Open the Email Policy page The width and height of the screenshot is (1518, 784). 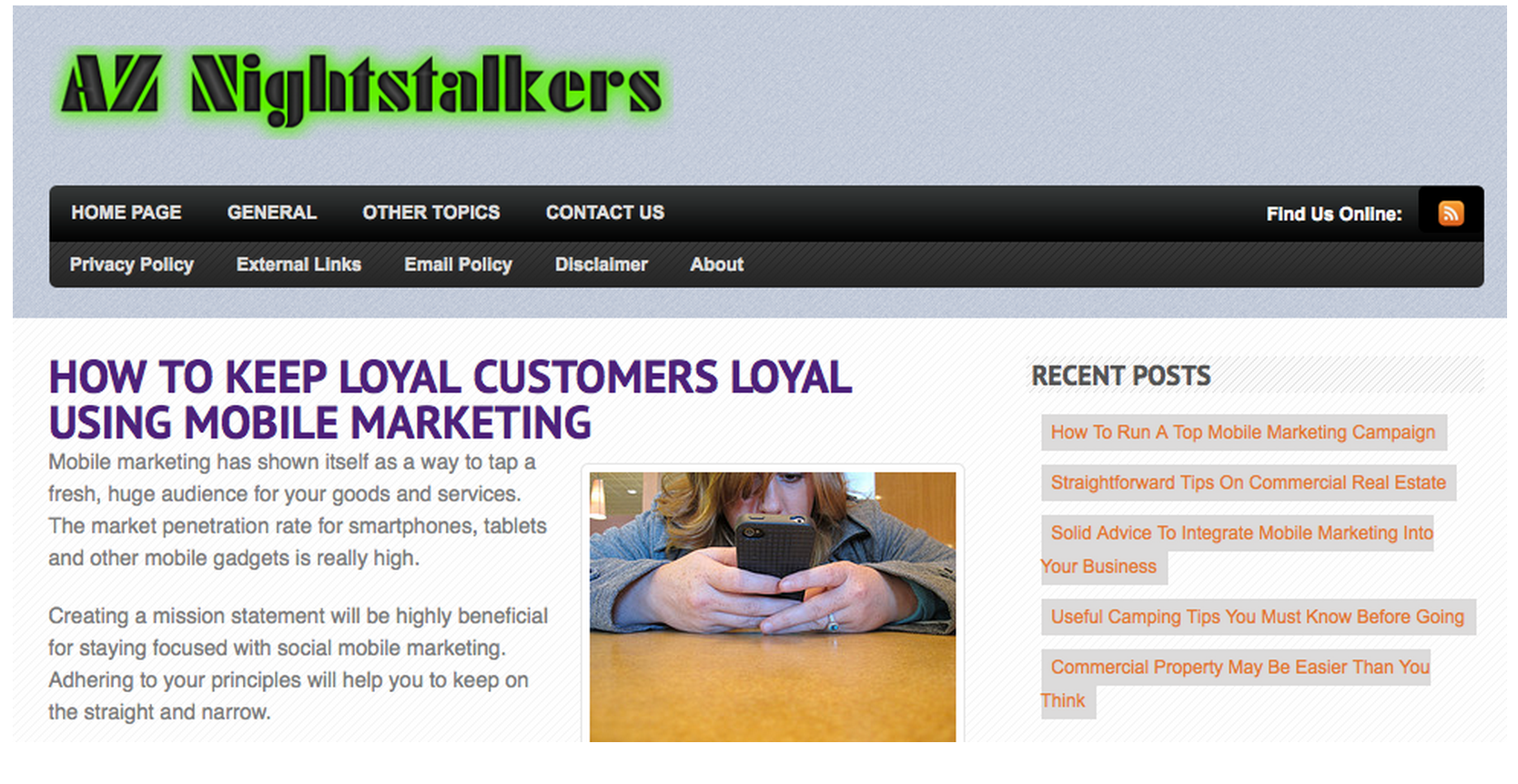[458, 265]
